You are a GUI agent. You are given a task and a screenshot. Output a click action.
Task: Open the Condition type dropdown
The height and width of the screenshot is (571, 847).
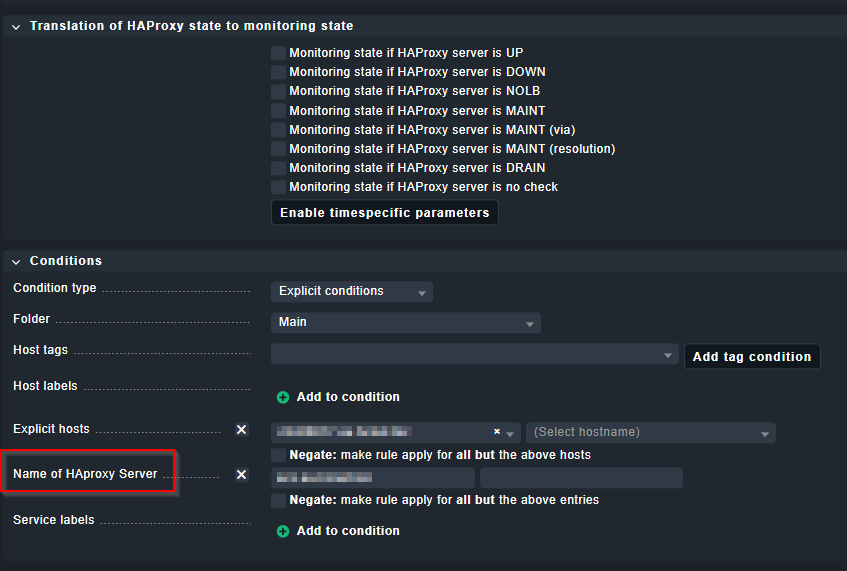(x=351, y=291)
